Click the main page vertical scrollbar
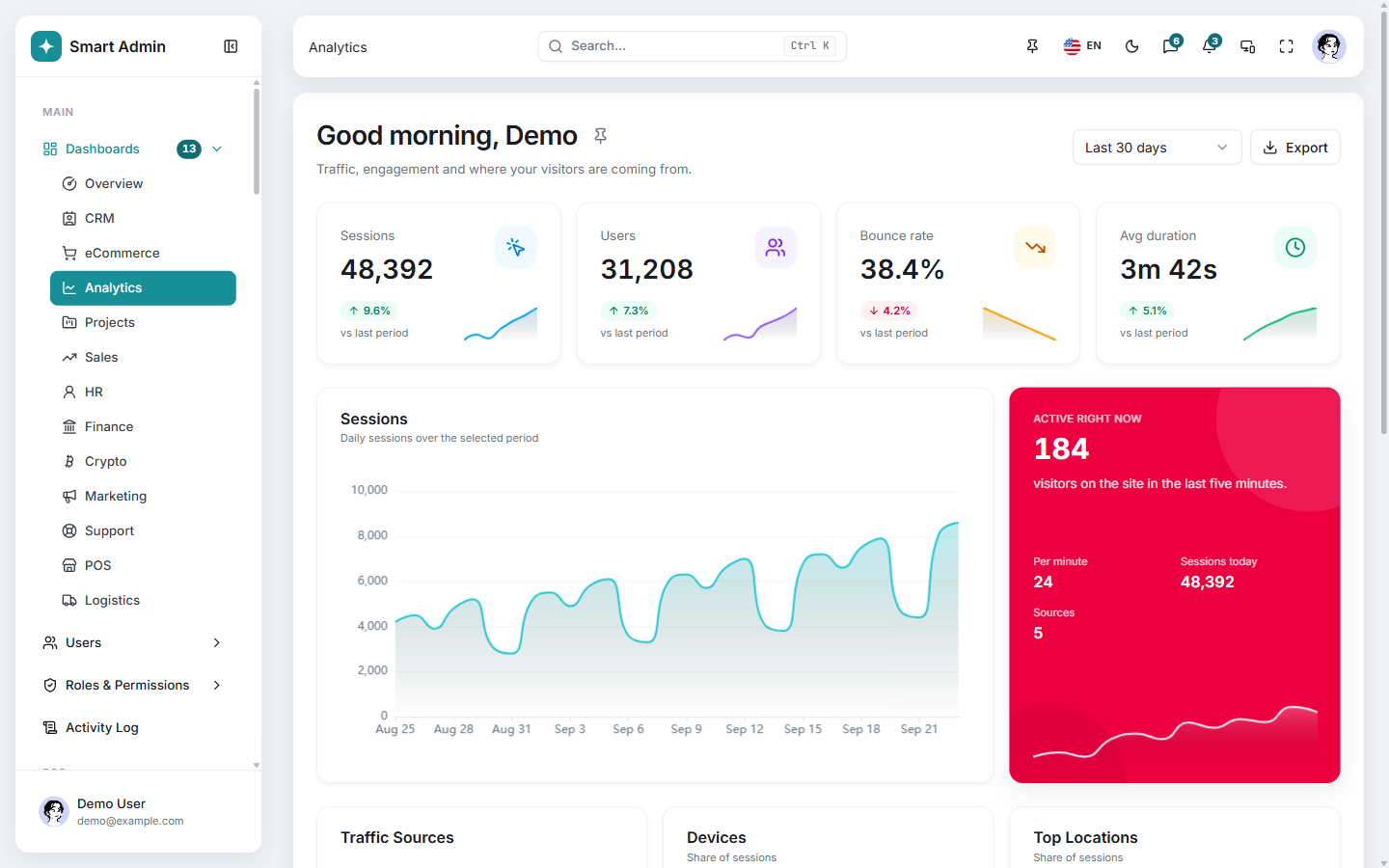 pos(1384,222)
